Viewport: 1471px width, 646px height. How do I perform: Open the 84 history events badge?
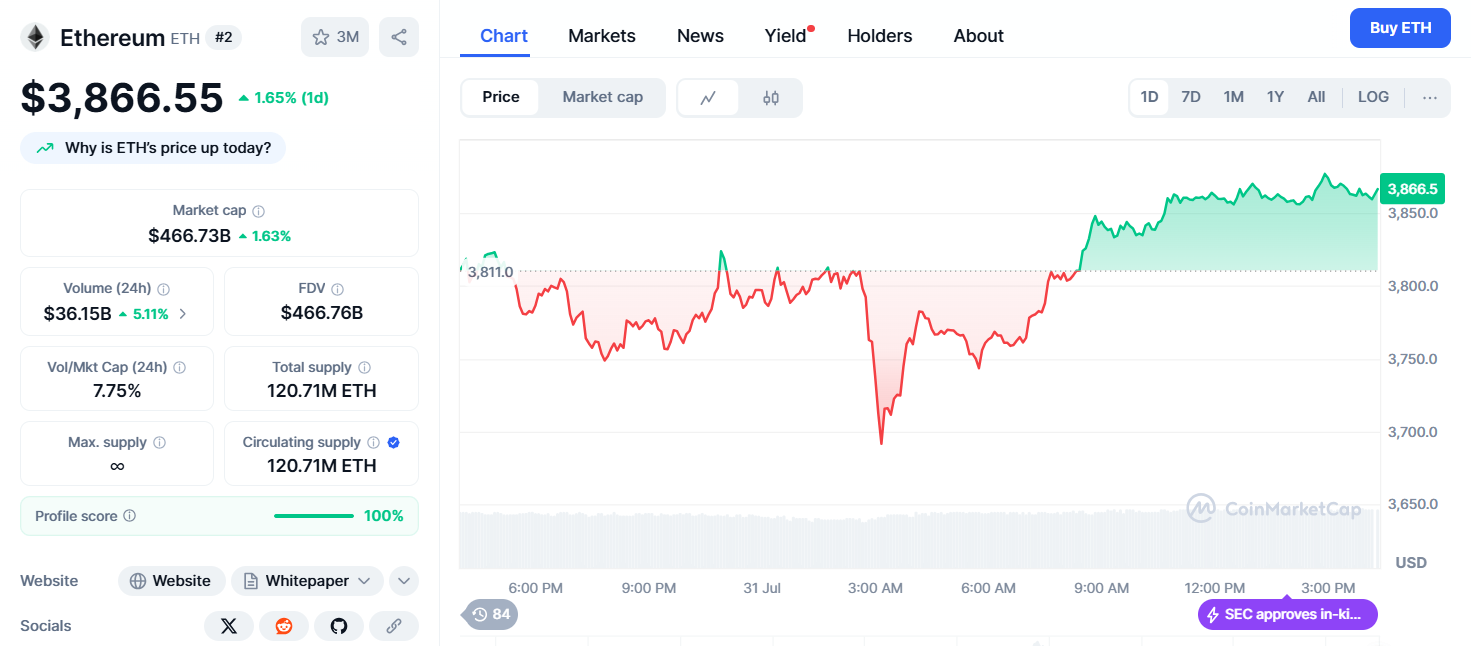coord(490,614)
